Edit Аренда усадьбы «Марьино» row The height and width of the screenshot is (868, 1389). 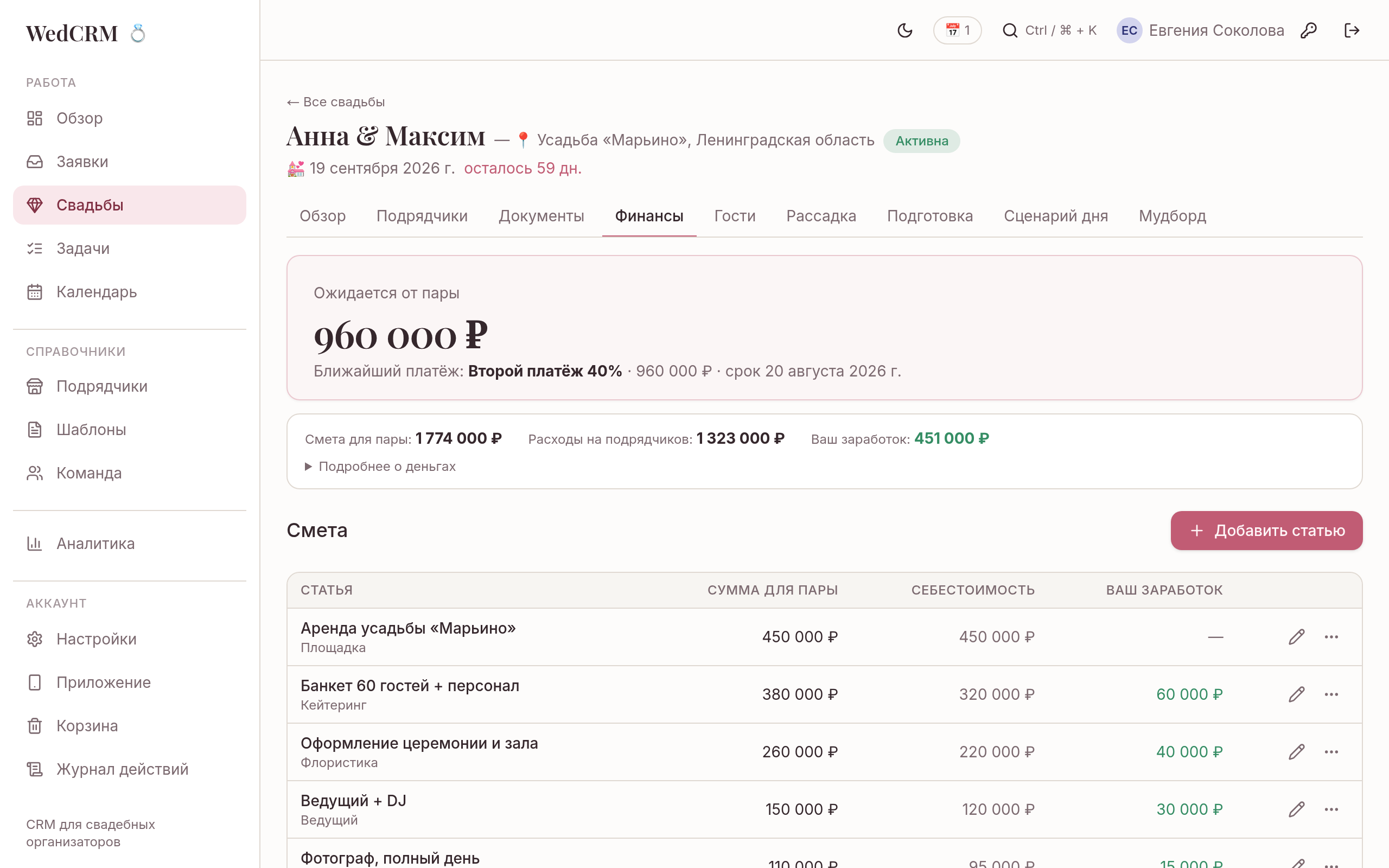[1297, 637]
